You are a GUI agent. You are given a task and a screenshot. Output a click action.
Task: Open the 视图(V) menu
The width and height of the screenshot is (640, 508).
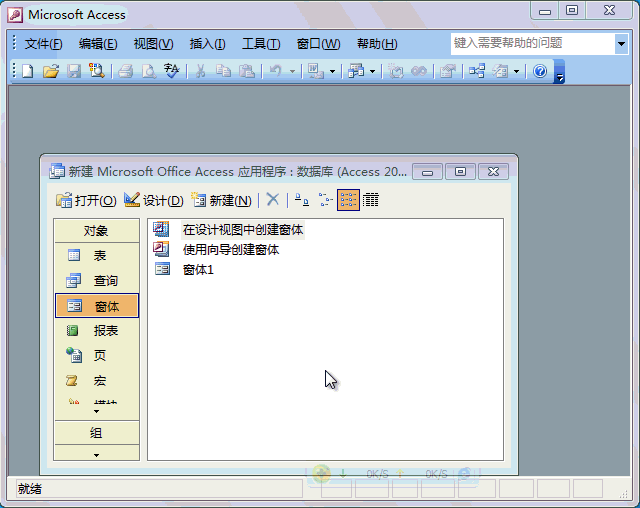click(153, 44)
